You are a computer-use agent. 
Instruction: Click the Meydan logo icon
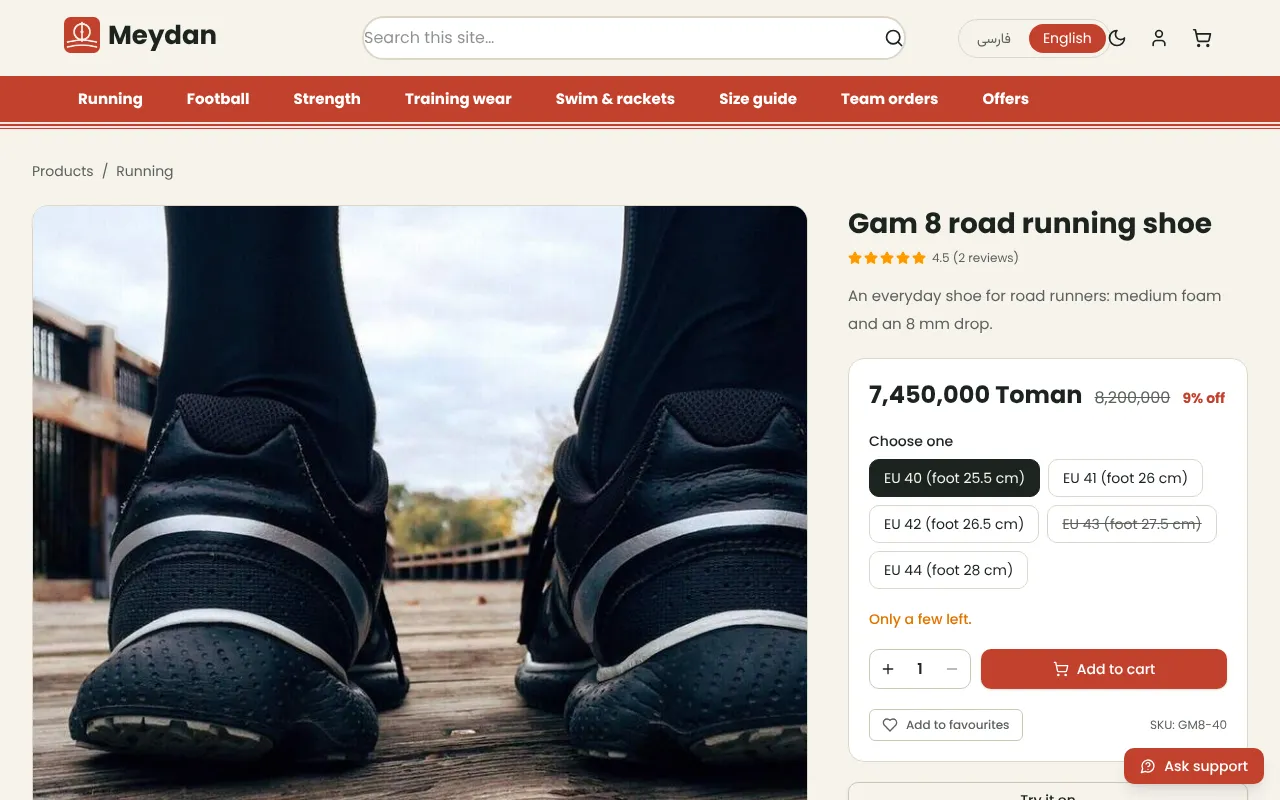click(x=82, y=35)
